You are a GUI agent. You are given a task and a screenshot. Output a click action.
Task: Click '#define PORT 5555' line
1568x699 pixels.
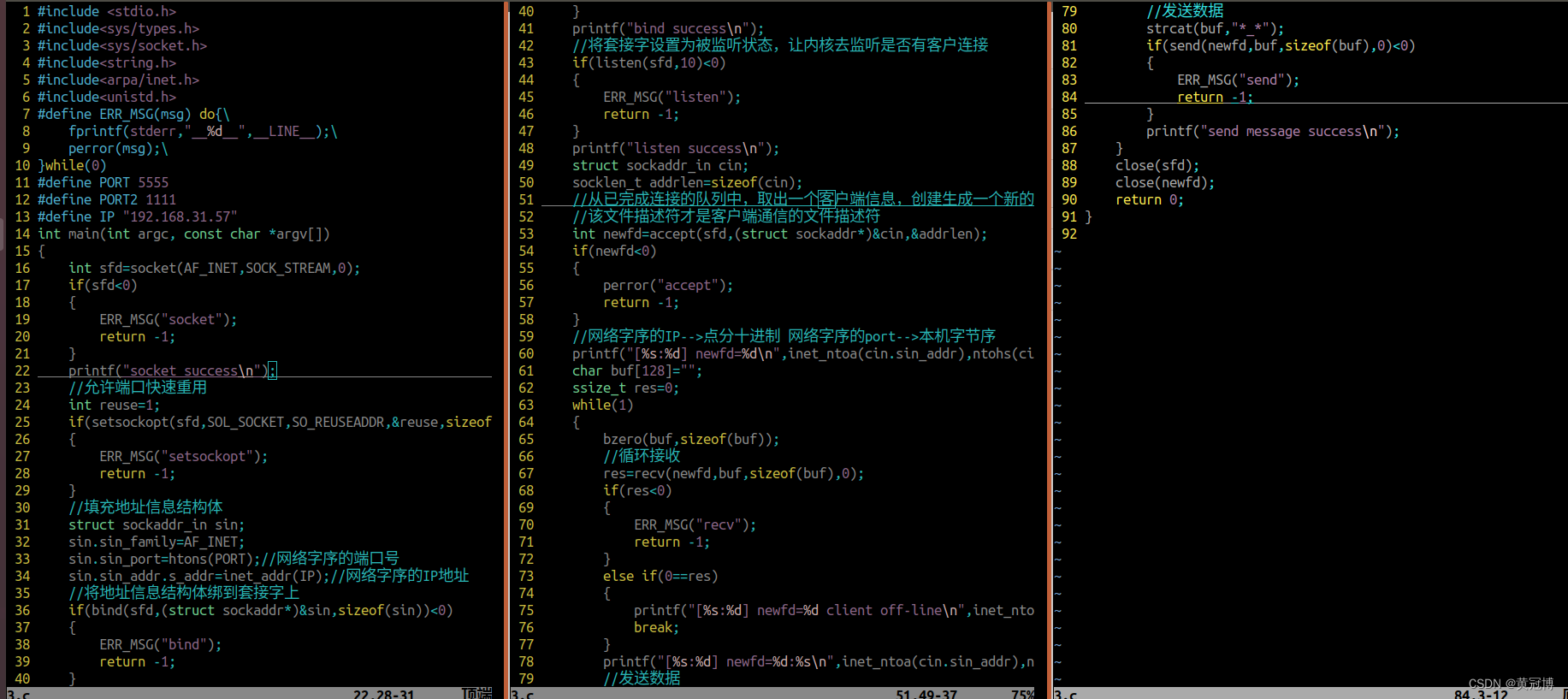coord(103,182)
